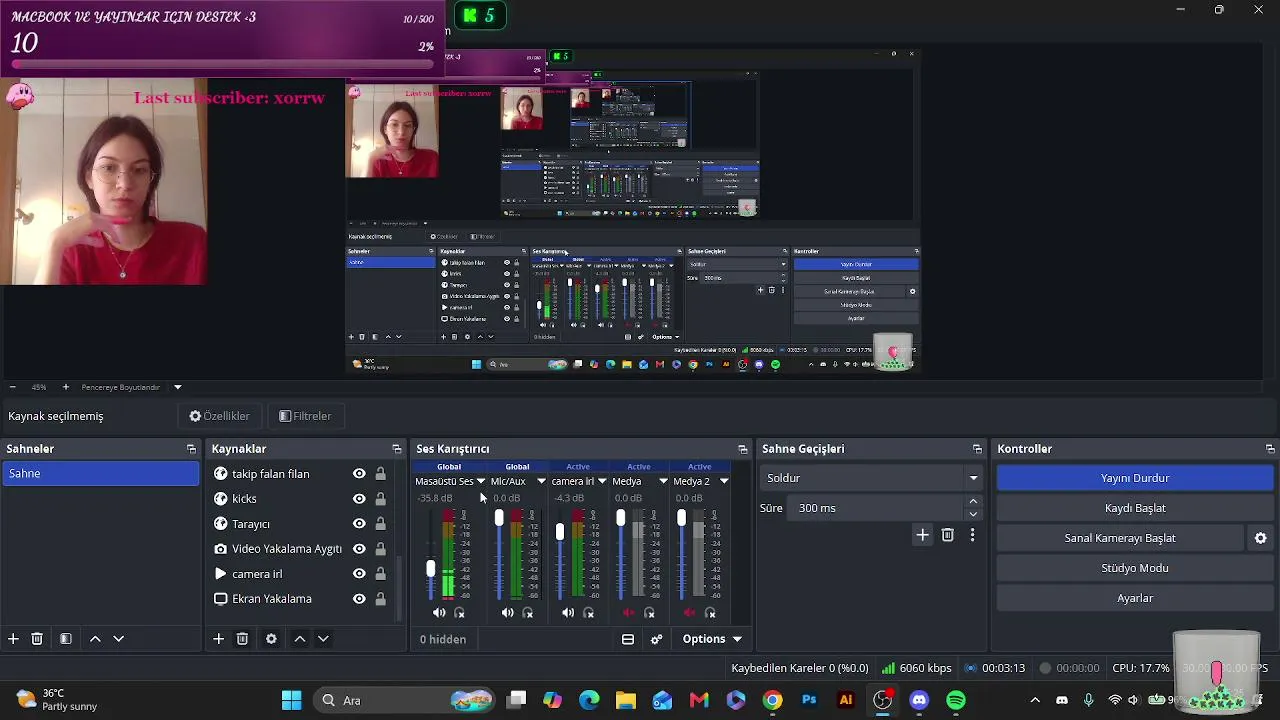The image size is (1280, 720).
Task: Toggle monitoring for camera irl channel
Action: [x=589, y=613]
